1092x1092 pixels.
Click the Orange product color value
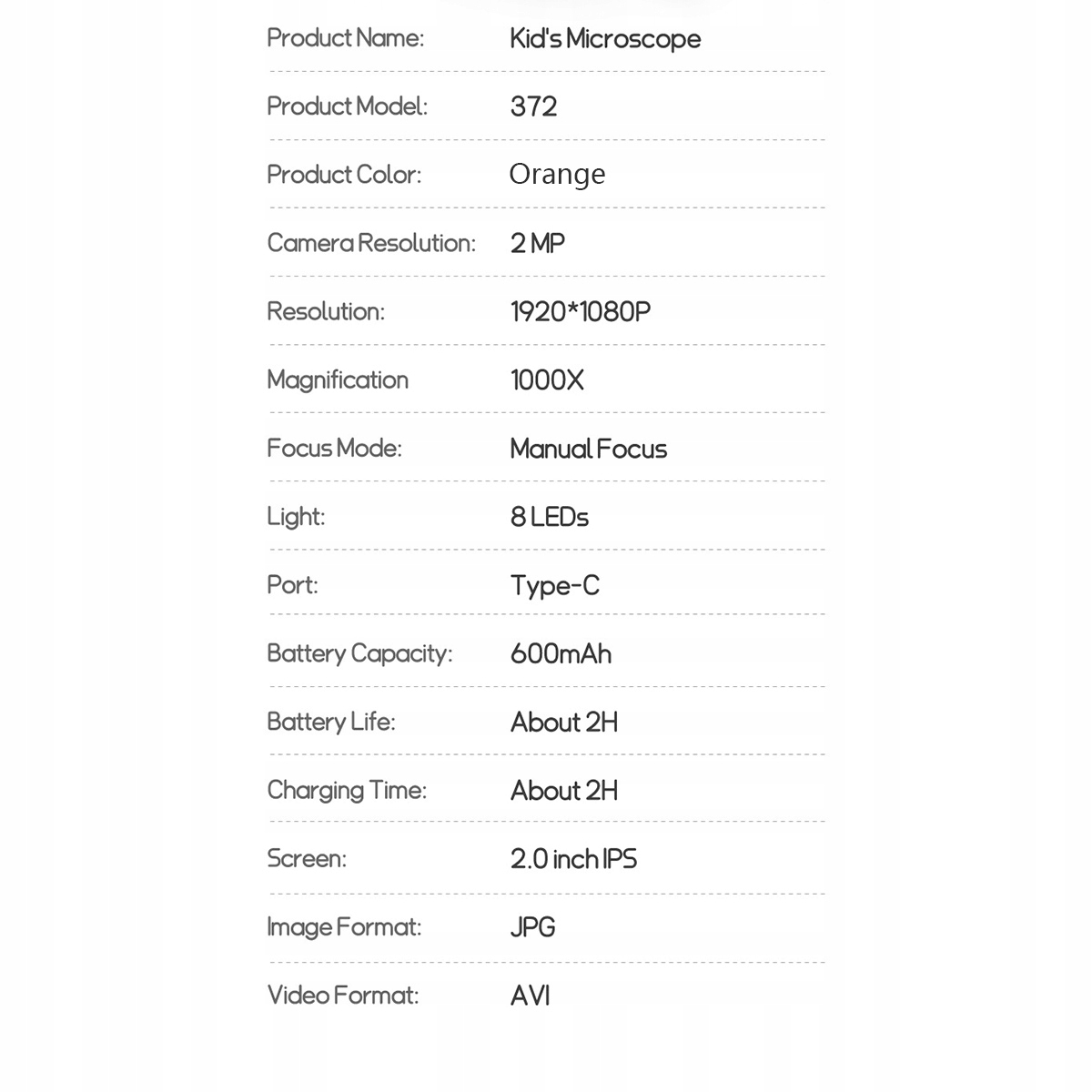coord(557,174)
